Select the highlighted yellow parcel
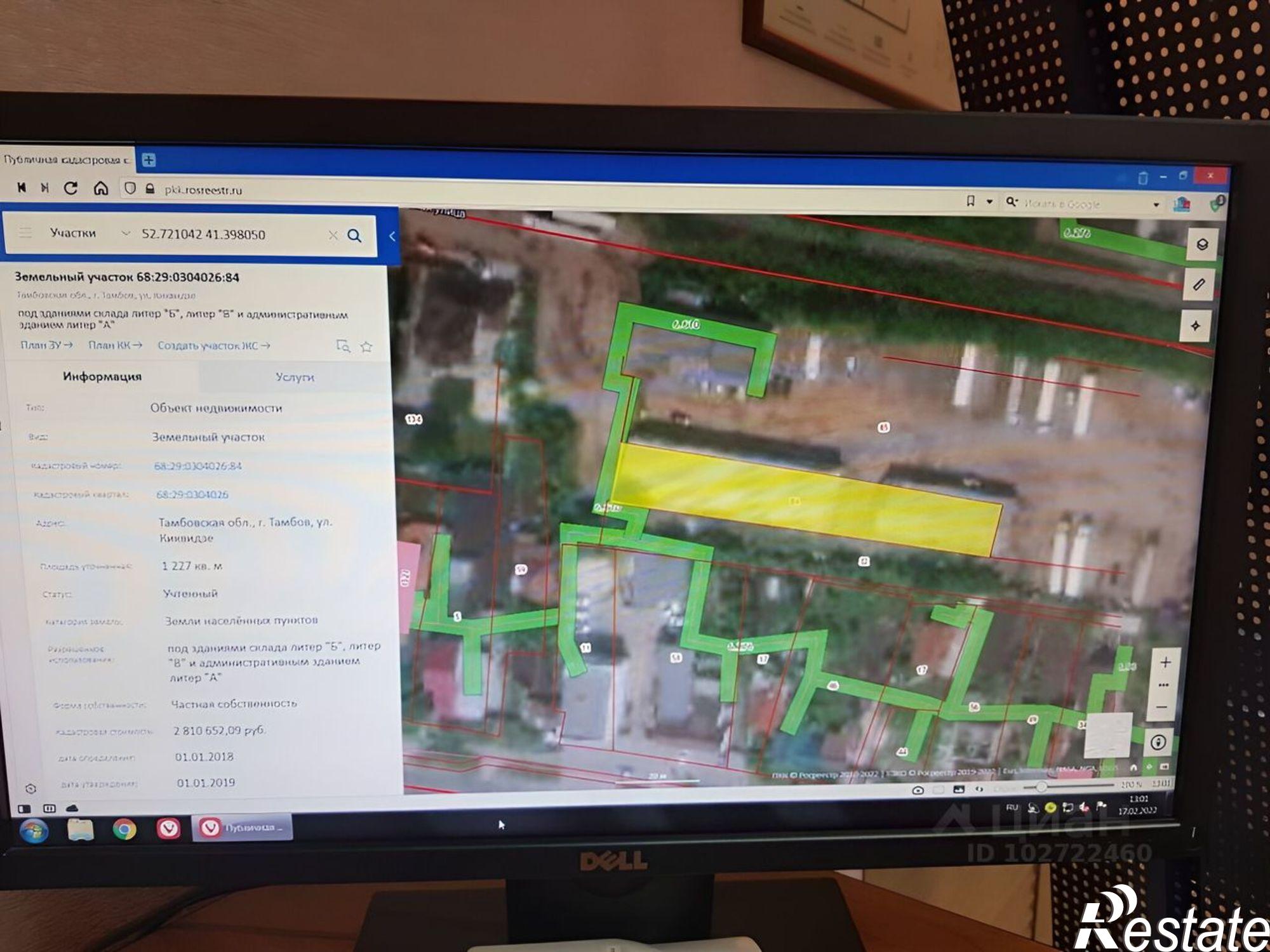The image size is (1270, 952). (806, 499)
